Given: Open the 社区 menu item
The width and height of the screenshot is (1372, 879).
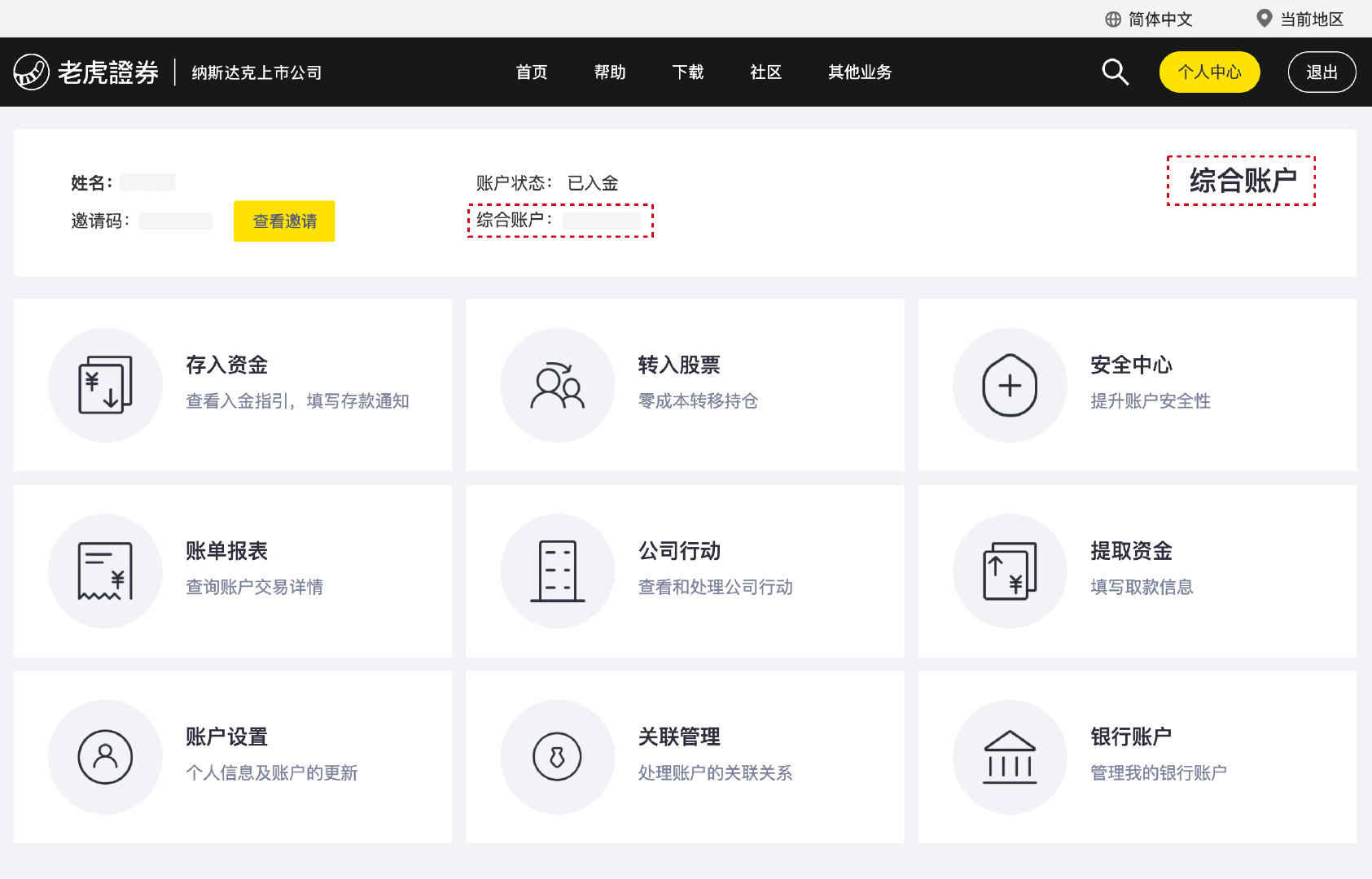Looking at the screenshot, I should point(766,72).
